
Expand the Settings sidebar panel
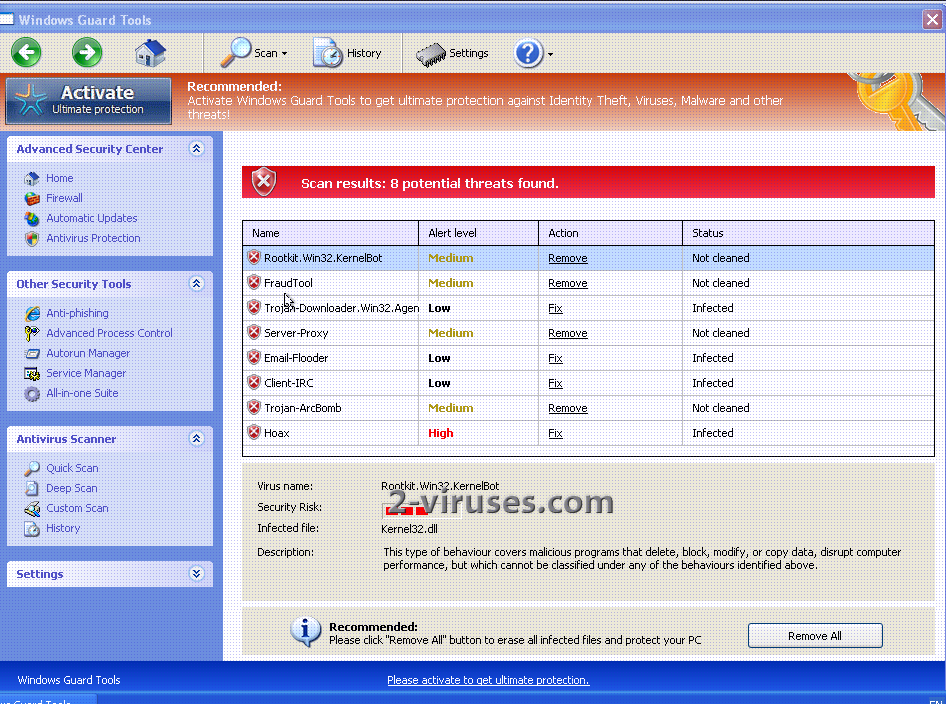[196, 573]
